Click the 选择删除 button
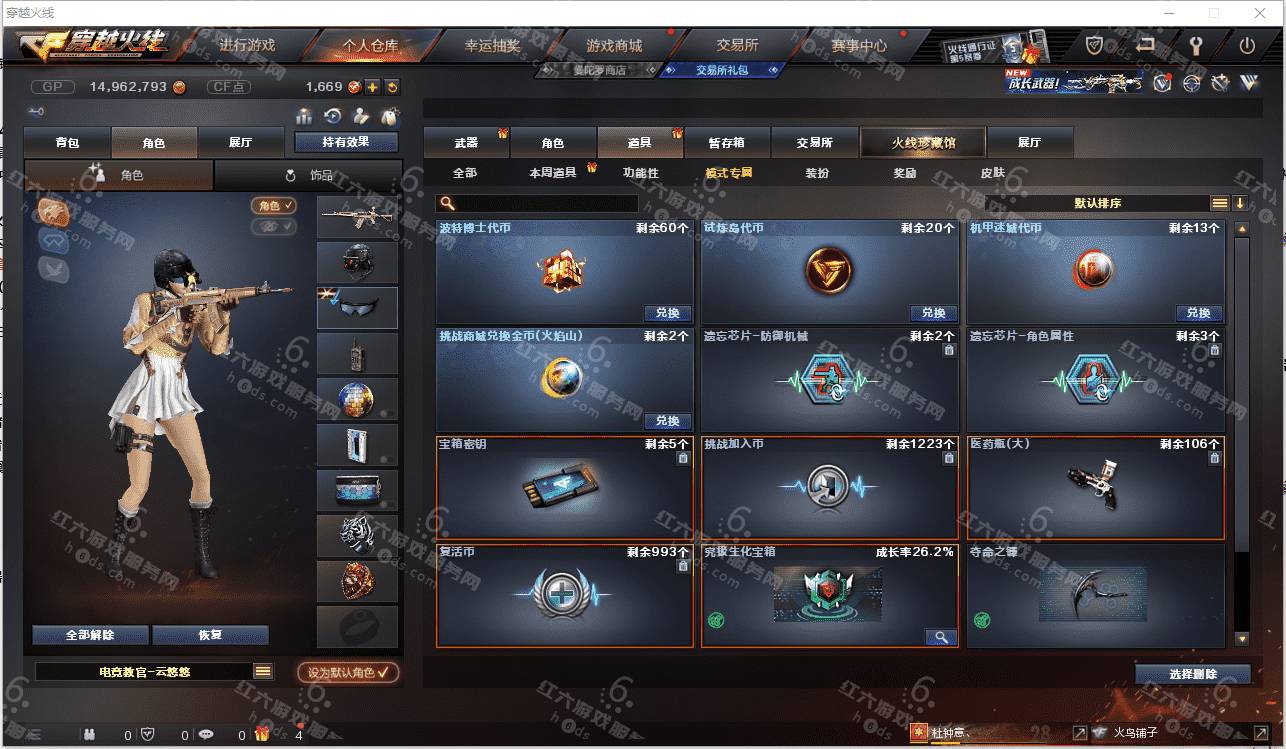1286x749 pixels. click(x=1193, y=674)
